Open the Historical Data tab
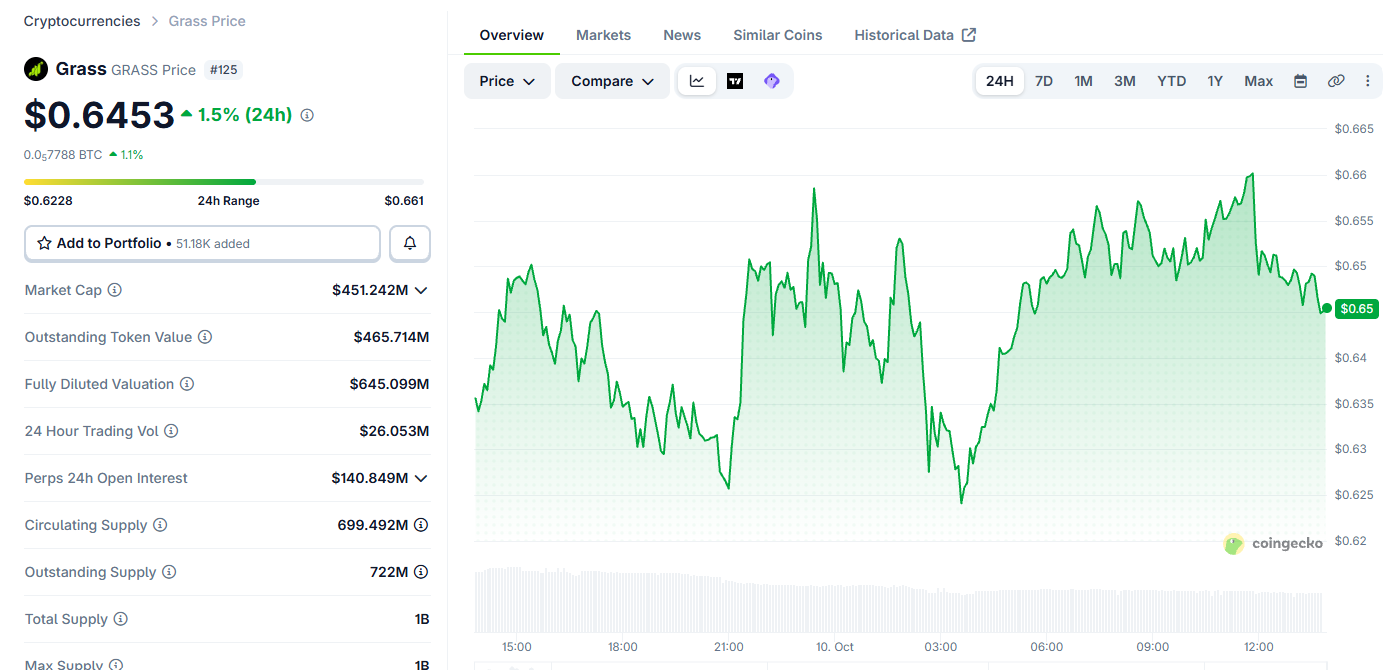Viewport: 1387px width, 670px height. tap(915, 35)
